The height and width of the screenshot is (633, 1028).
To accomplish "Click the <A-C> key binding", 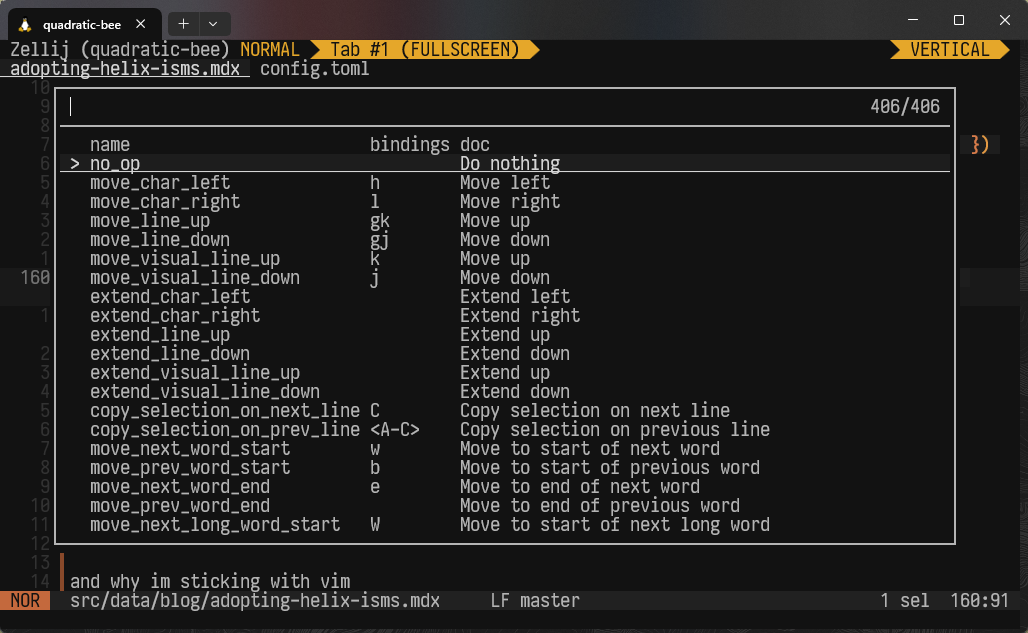I will pos(395,429).
